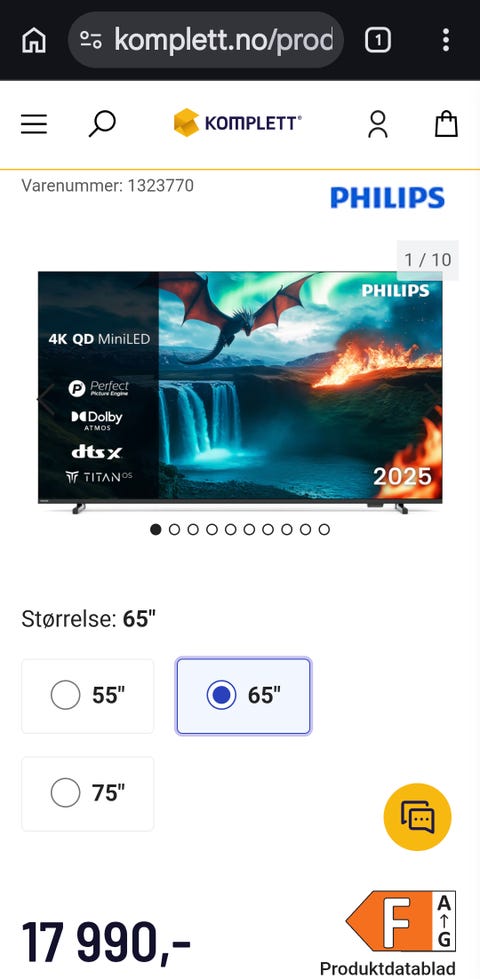Image resolution: width=480 pixels, height=979 pixels.
Task: Show previous product image with left arrow
Action: click(x=47, y=397)
